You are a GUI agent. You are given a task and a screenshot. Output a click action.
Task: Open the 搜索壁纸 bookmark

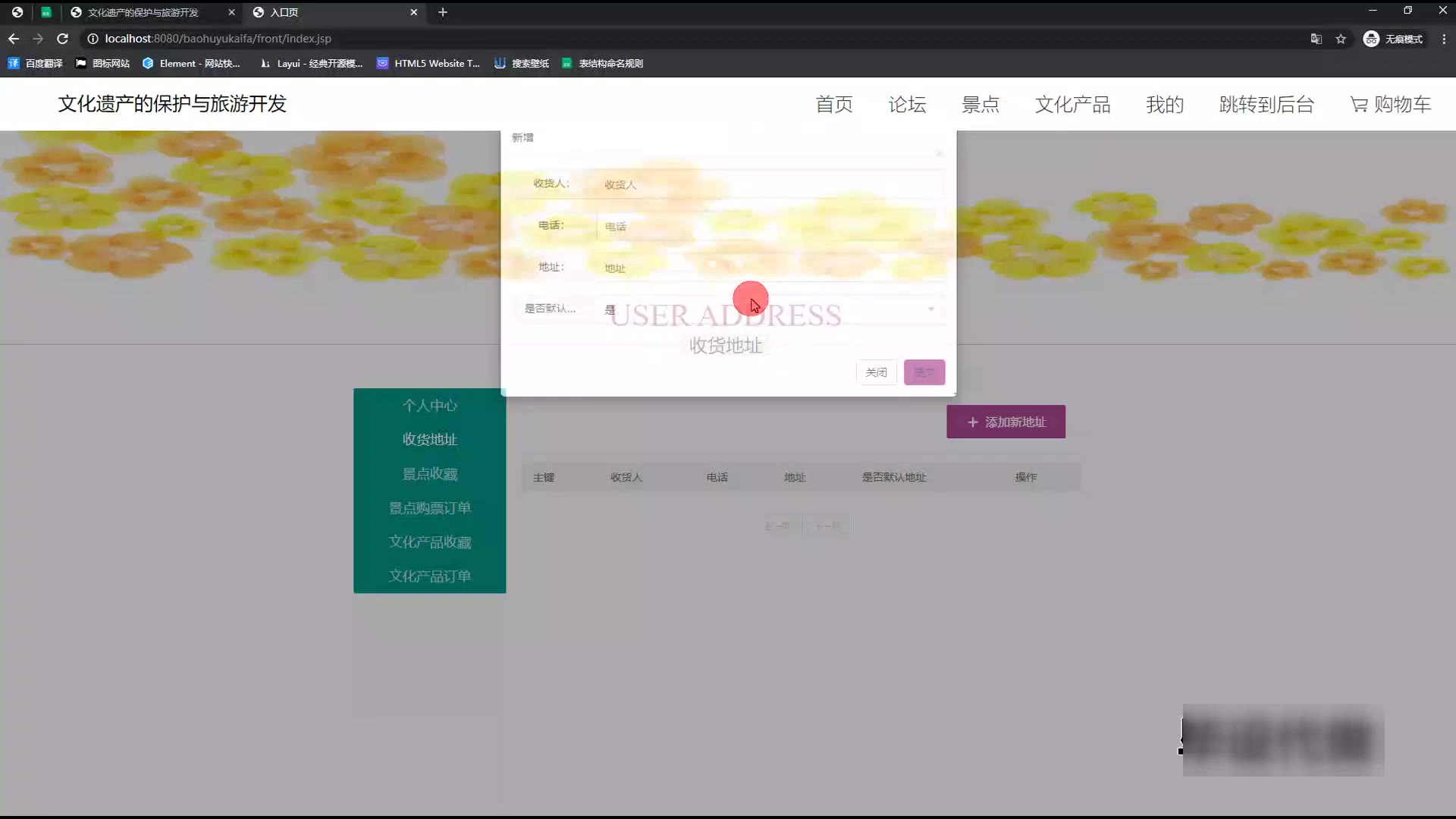tap(522, 64)
